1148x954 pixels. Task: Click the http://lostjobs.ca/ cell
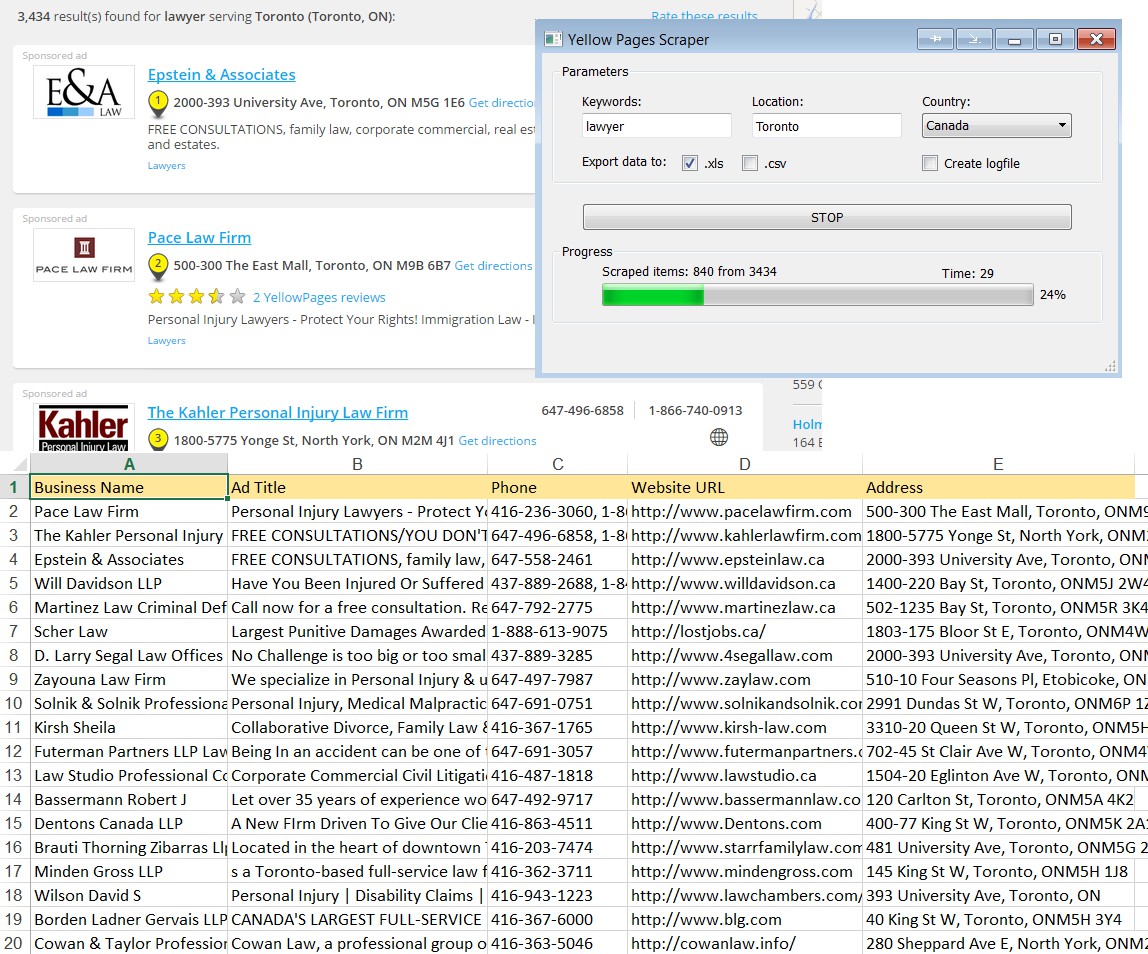pyautogui.click(x=745, y=632)
